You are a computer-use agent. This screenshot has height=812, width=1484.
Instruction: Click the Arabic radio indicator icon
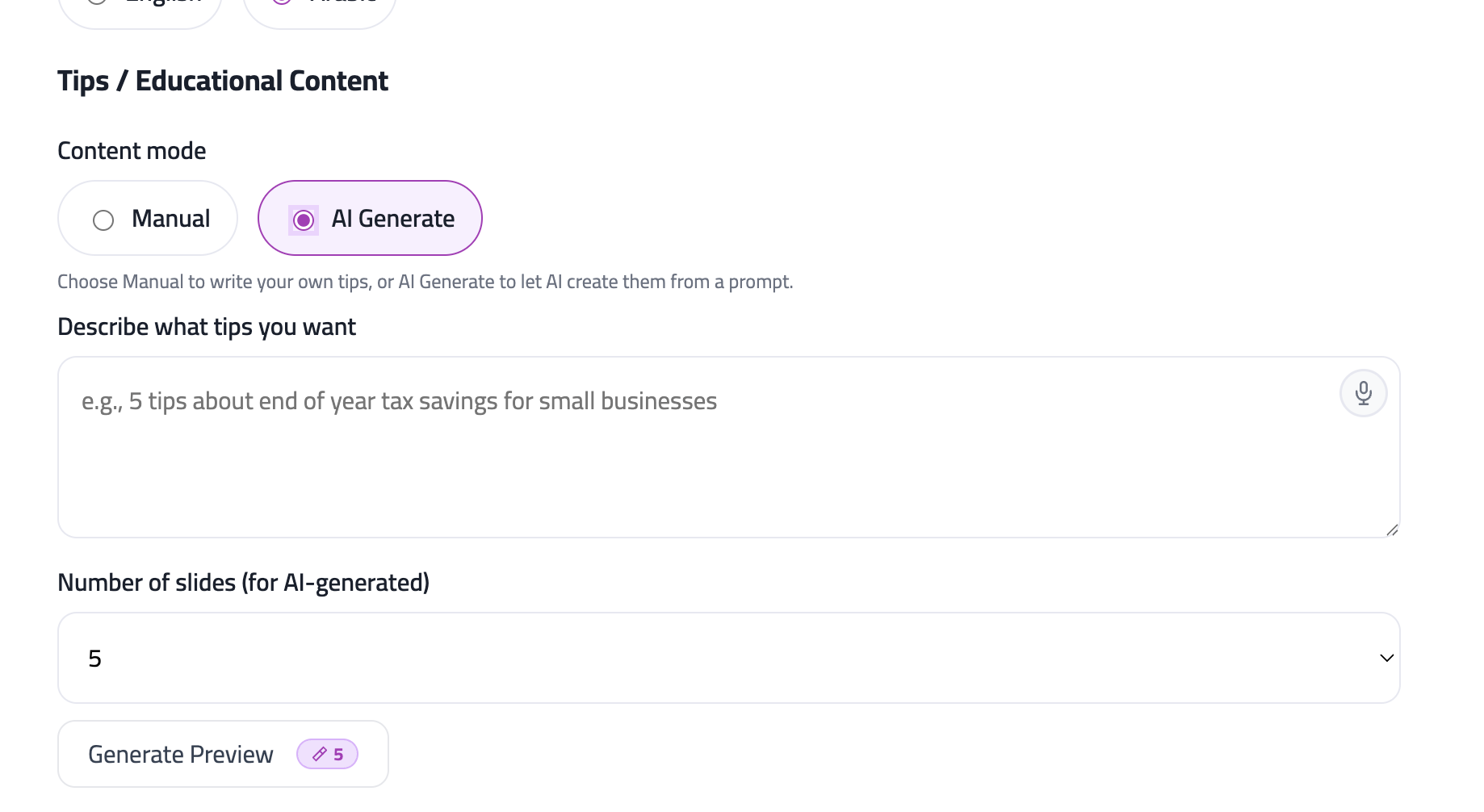pos(281,3)
